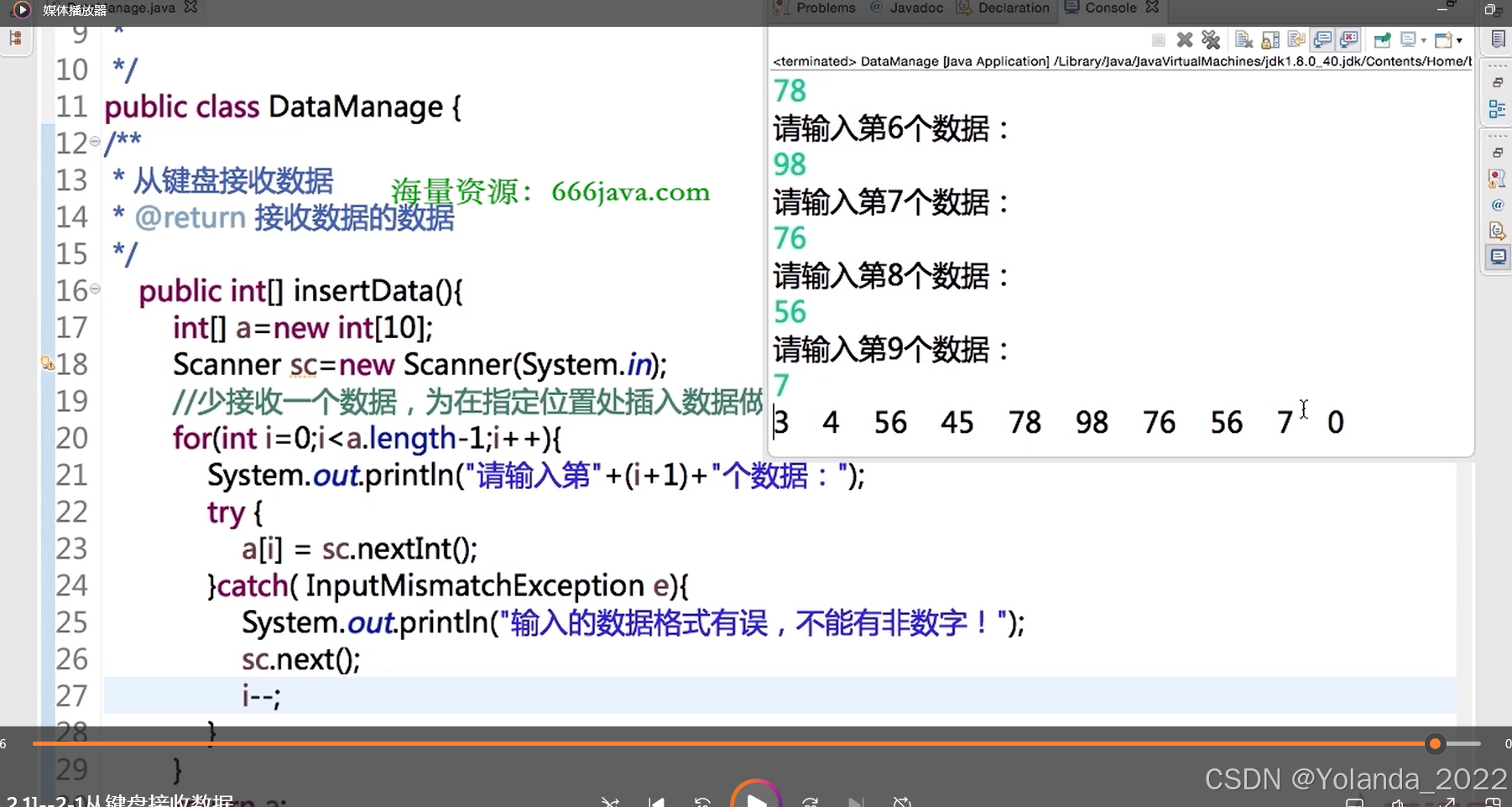Open the Task List fast view icon

pyautogui.click(x=1498, y=39)
